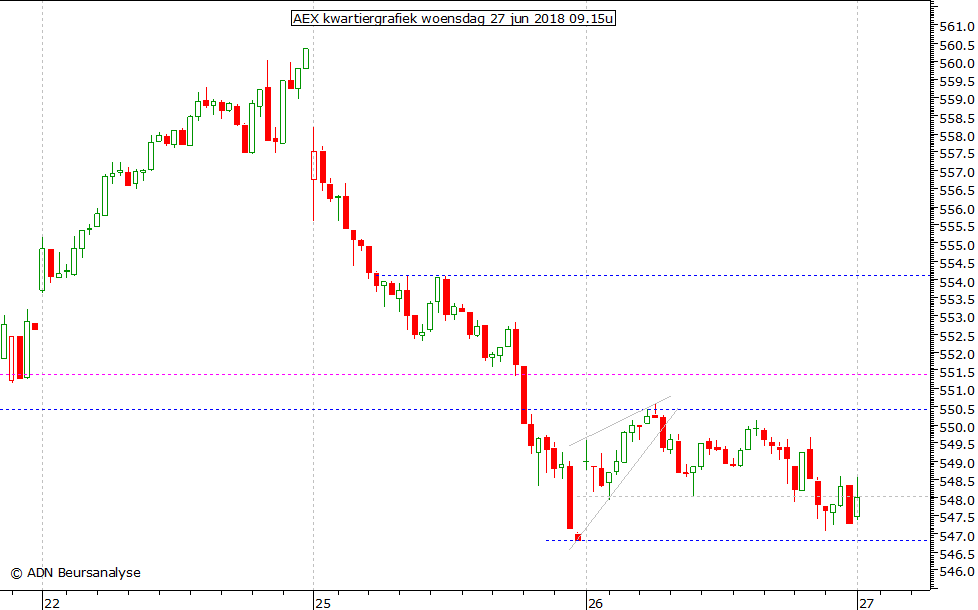Click the tall green candle topping at 560.5
978x610 pixels.
click(306, 58)
